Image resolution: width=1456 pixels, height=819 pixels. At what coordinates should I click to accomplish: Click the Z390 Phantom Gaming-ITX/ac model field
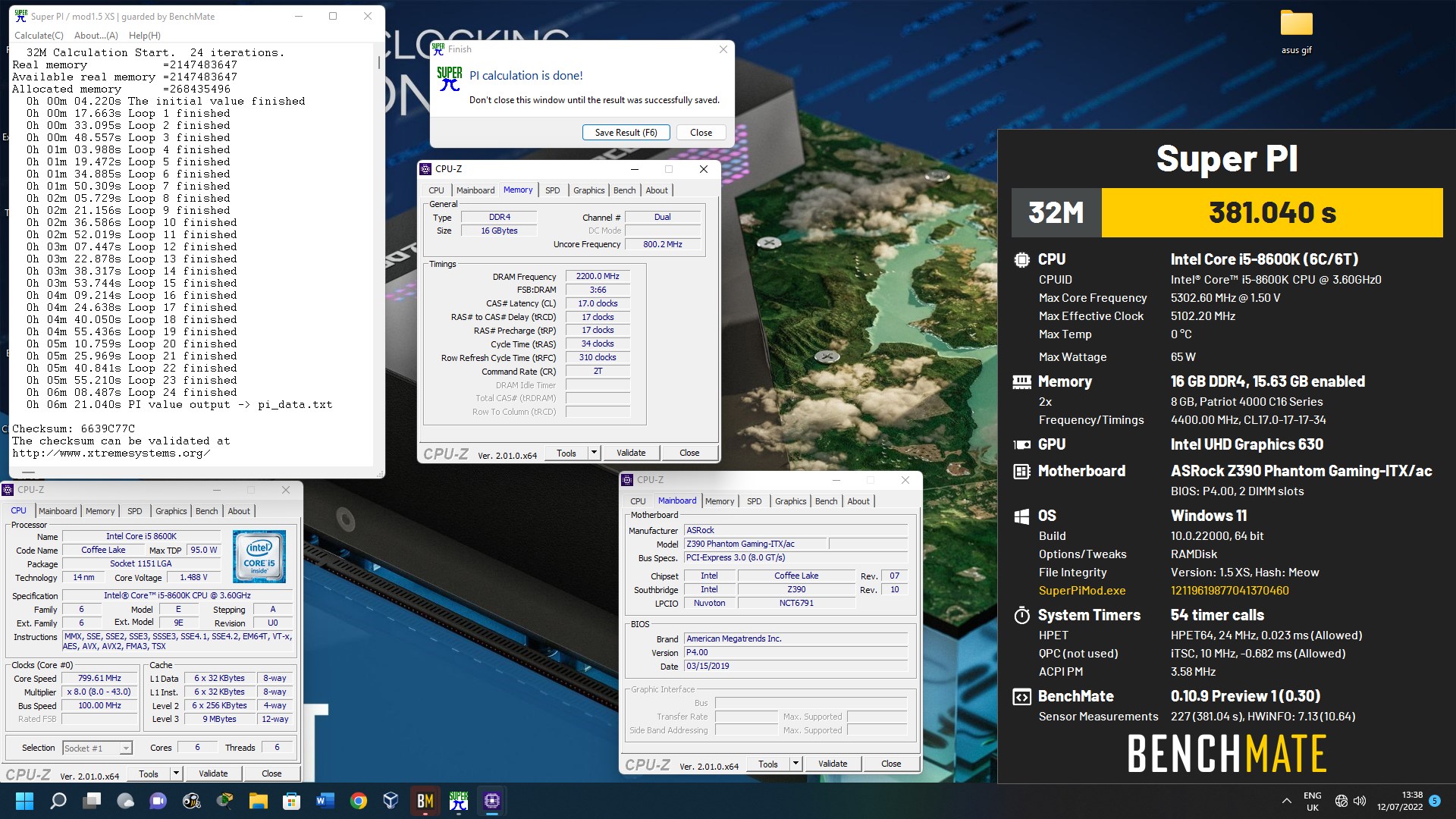[755, 544]
